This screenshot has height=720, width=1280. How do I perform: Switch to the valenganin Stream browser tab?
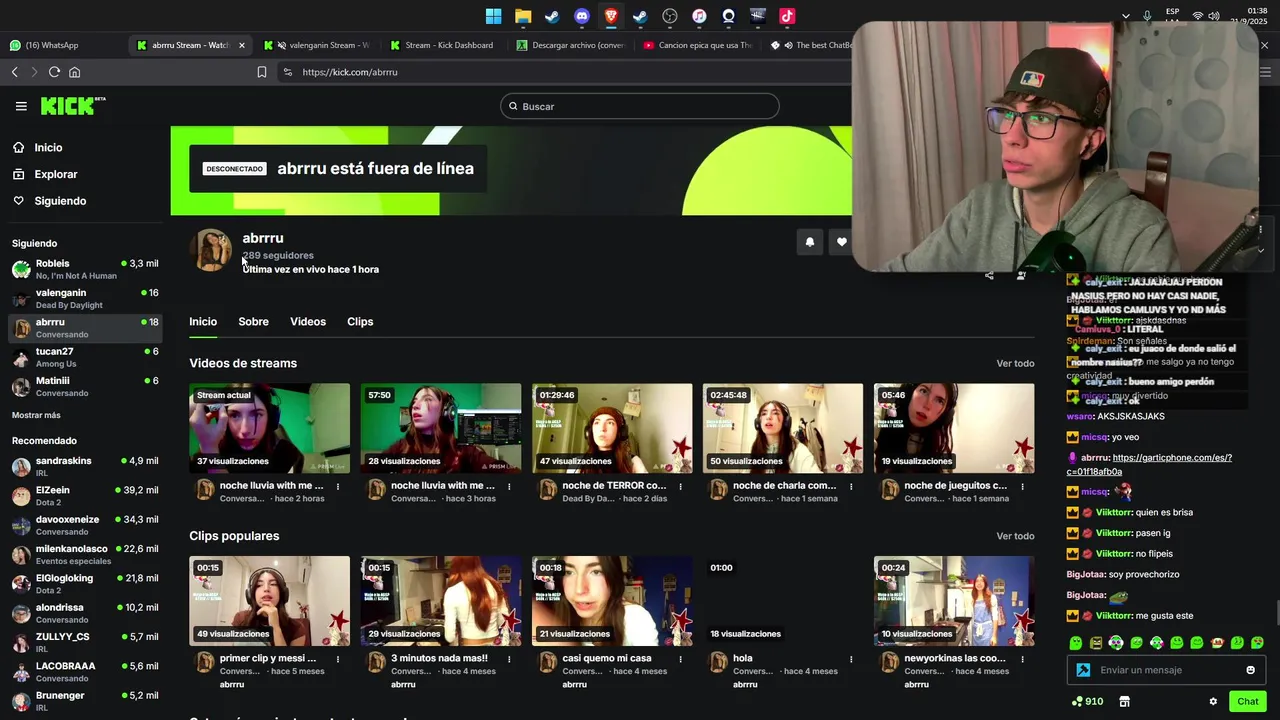click(x=317, y=45)
